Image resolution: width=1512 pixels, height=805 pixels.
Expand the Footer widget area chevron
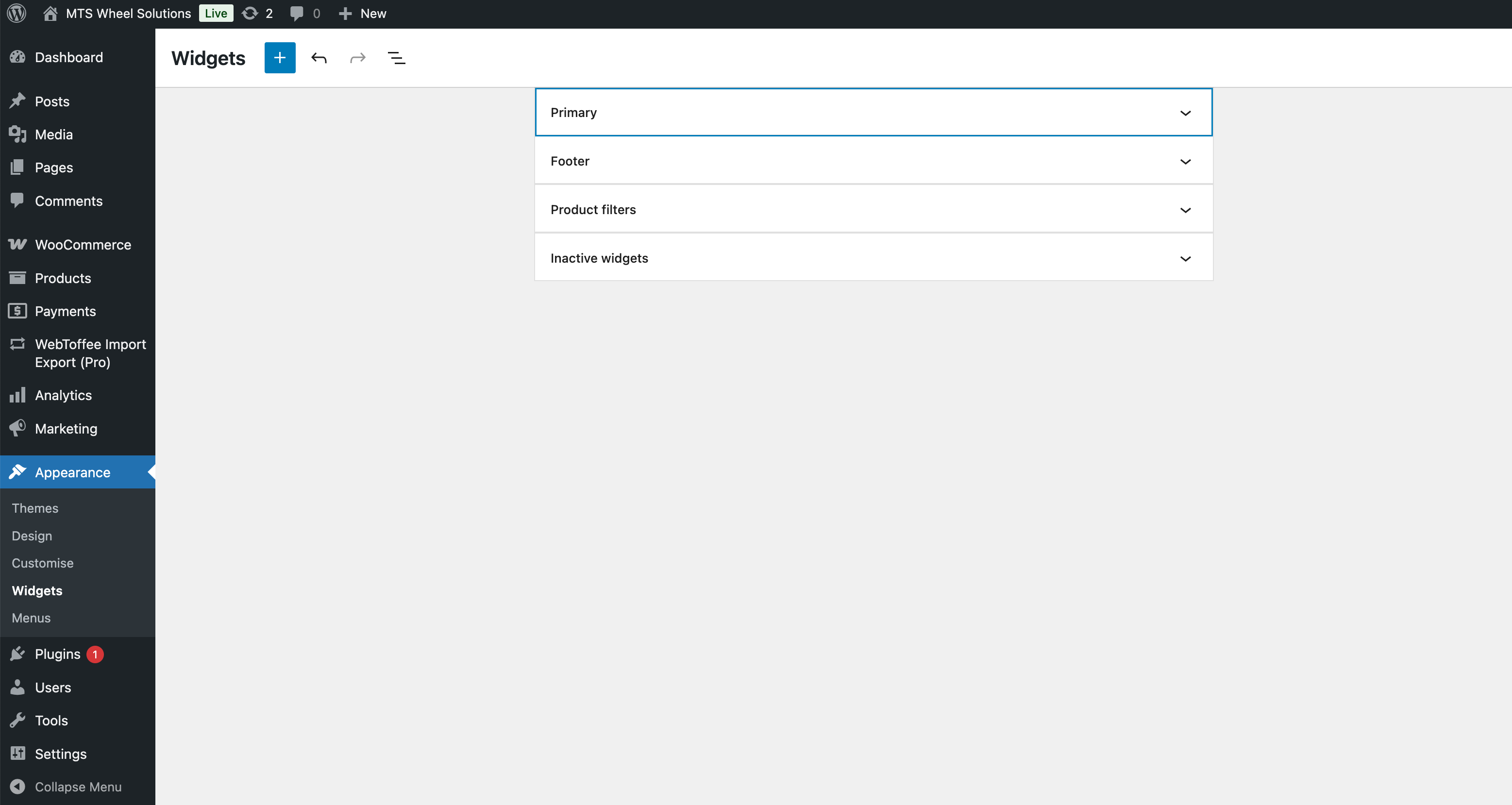[x=1185, y=161]
